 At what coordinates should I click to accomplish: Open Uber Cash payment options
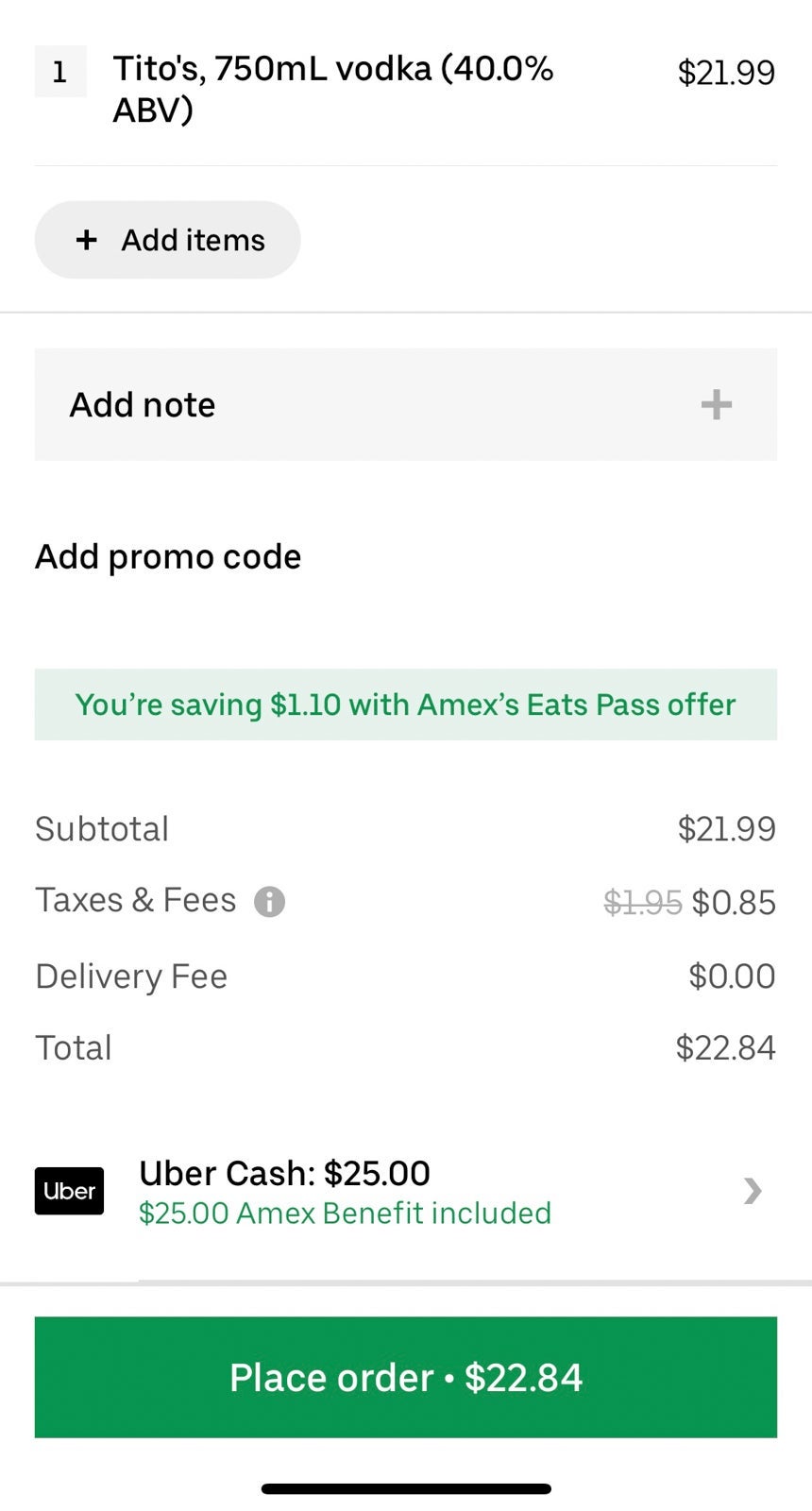284,1173
